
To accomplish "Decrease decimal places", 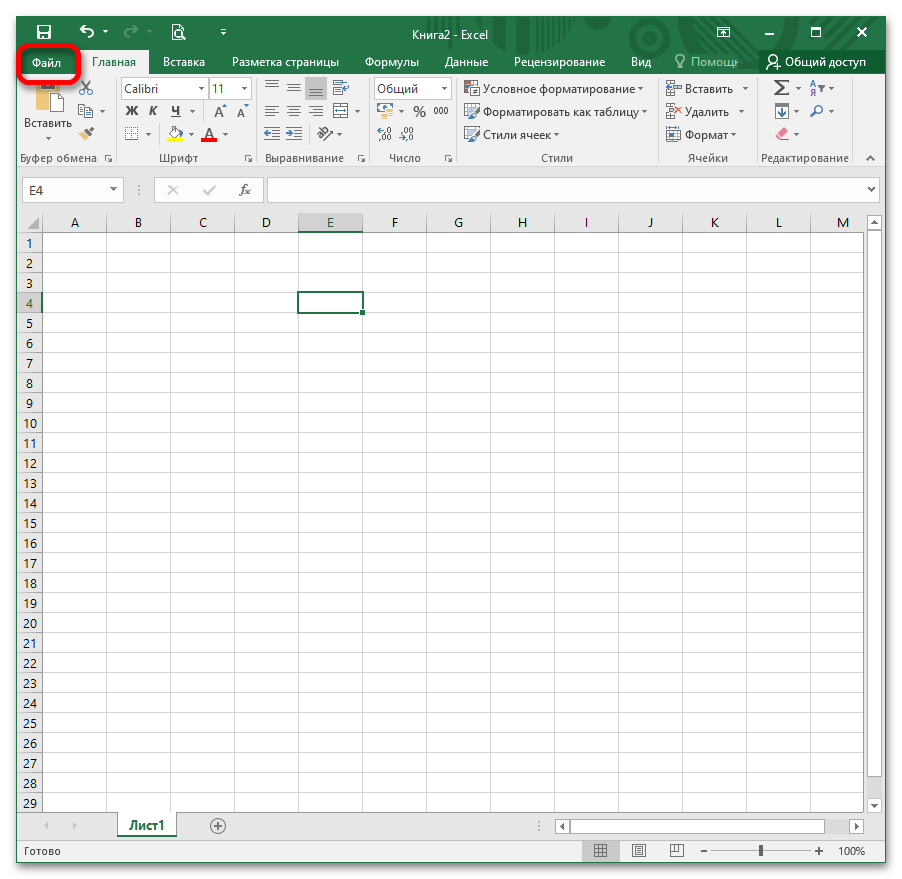I will [407, 134].
